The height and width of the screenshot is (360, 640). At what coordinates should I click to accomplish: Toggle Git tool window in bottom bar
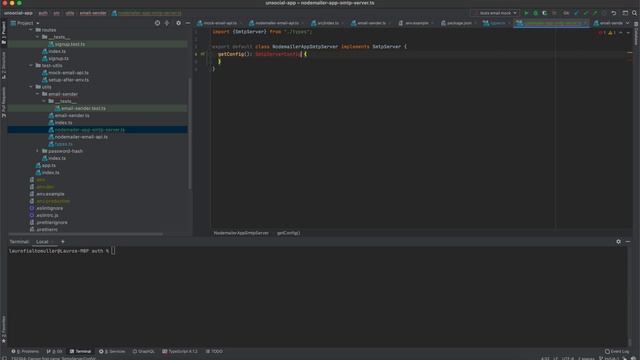tap(55, 351)
